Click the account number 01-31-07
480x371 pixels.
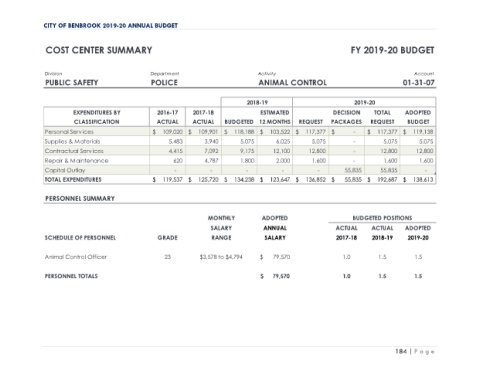pos(419,83)
